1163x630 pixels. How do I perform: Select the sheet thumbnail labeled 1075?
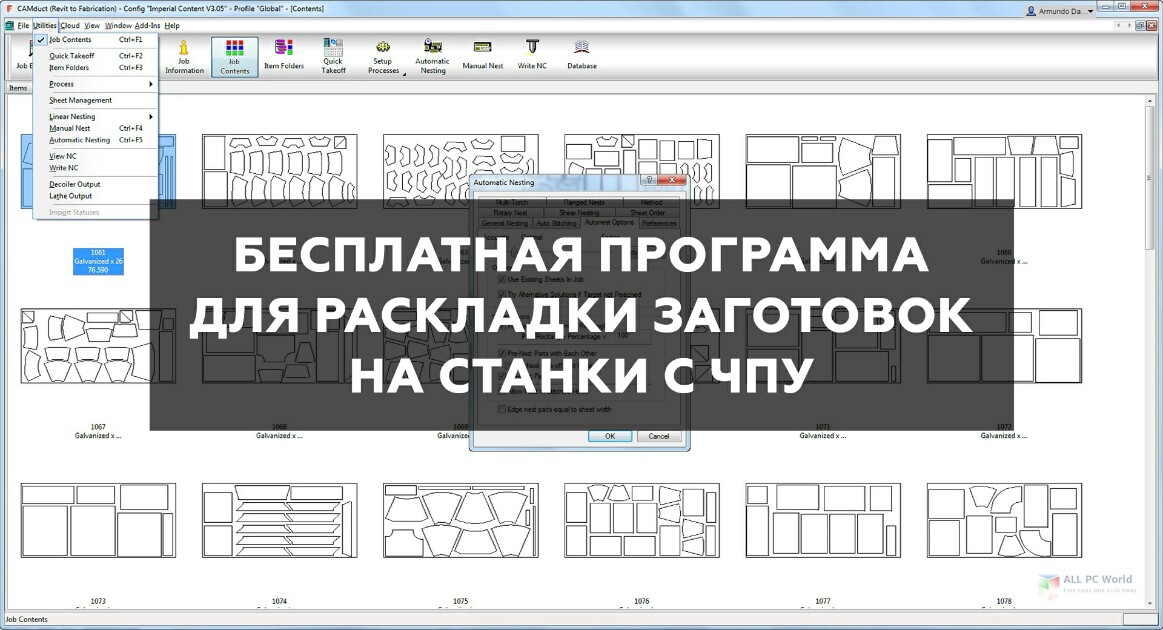tap(461, 520)
